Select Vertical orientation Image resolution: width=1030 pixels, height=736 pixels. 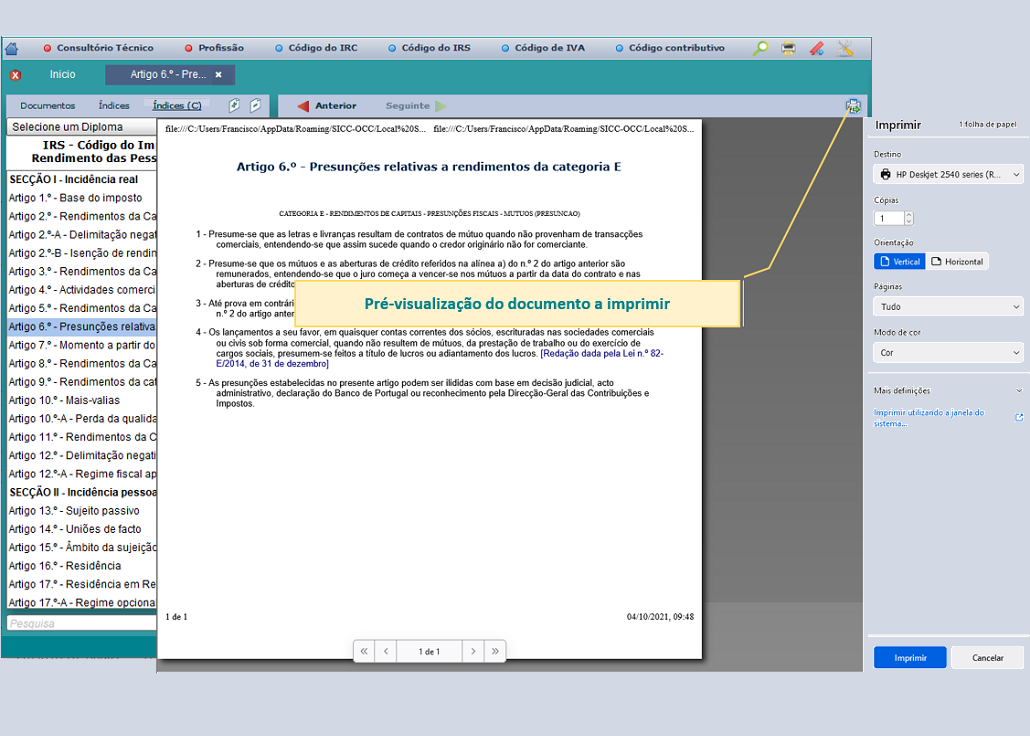coord(899,262)
